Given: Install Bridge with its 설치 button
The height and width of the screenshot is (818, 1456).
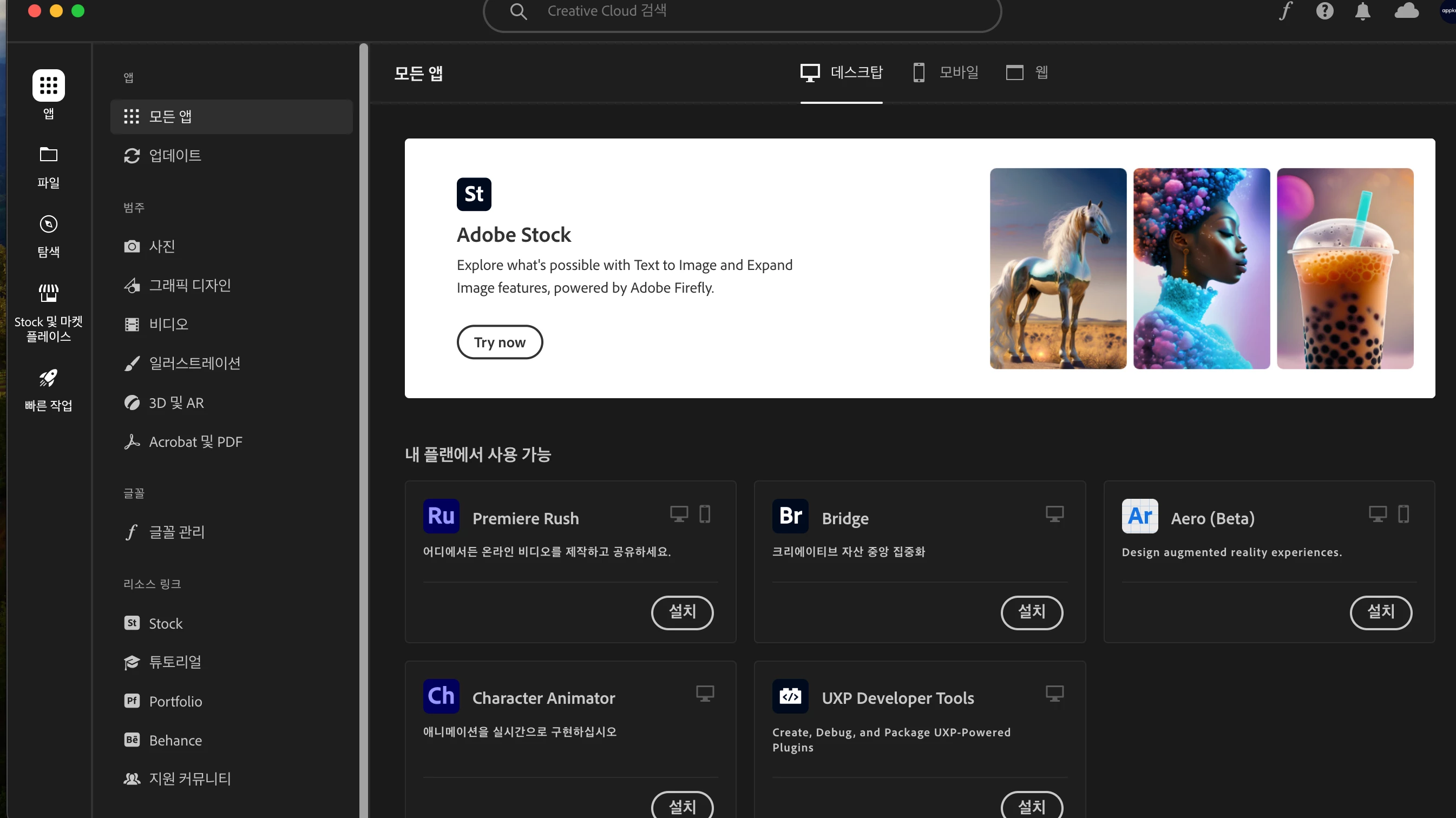Looking at the screenshot, I should click(1032, 612).
